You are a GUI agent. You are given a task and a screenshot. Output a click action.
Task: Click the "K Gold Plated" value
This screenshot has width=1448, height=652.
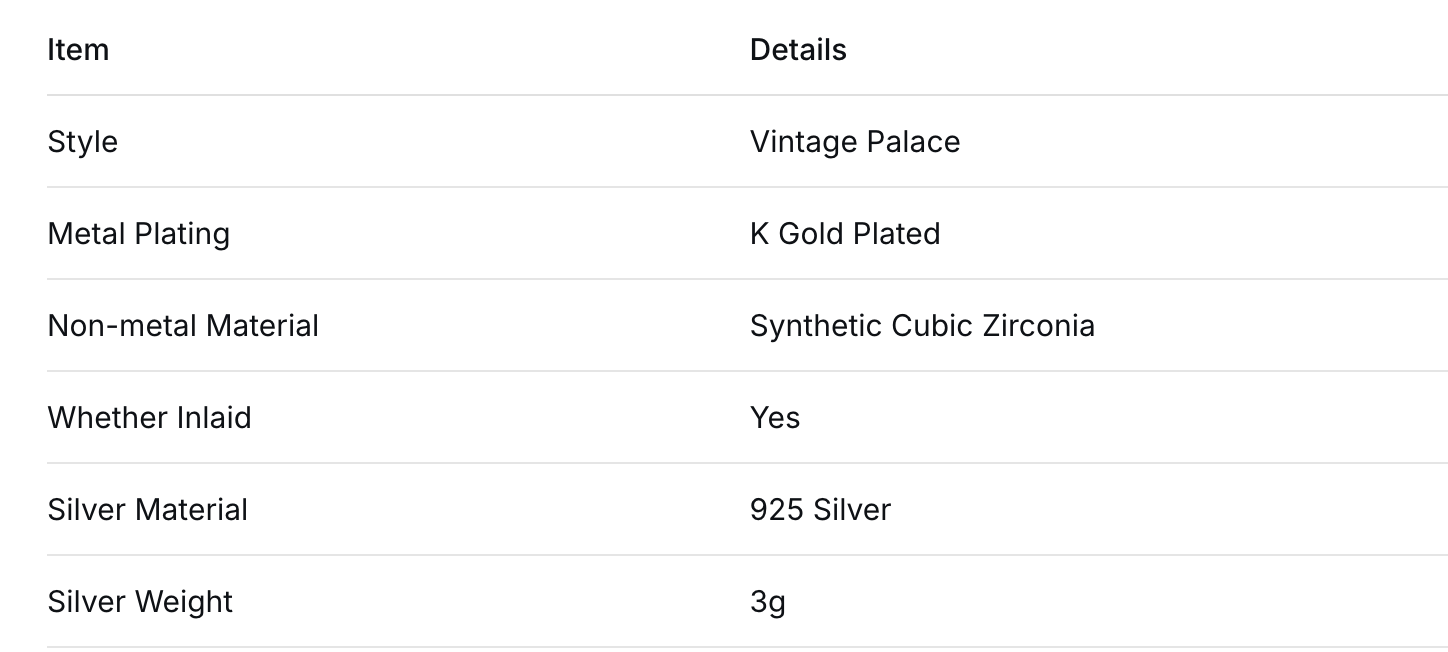[x=845, y=234]
